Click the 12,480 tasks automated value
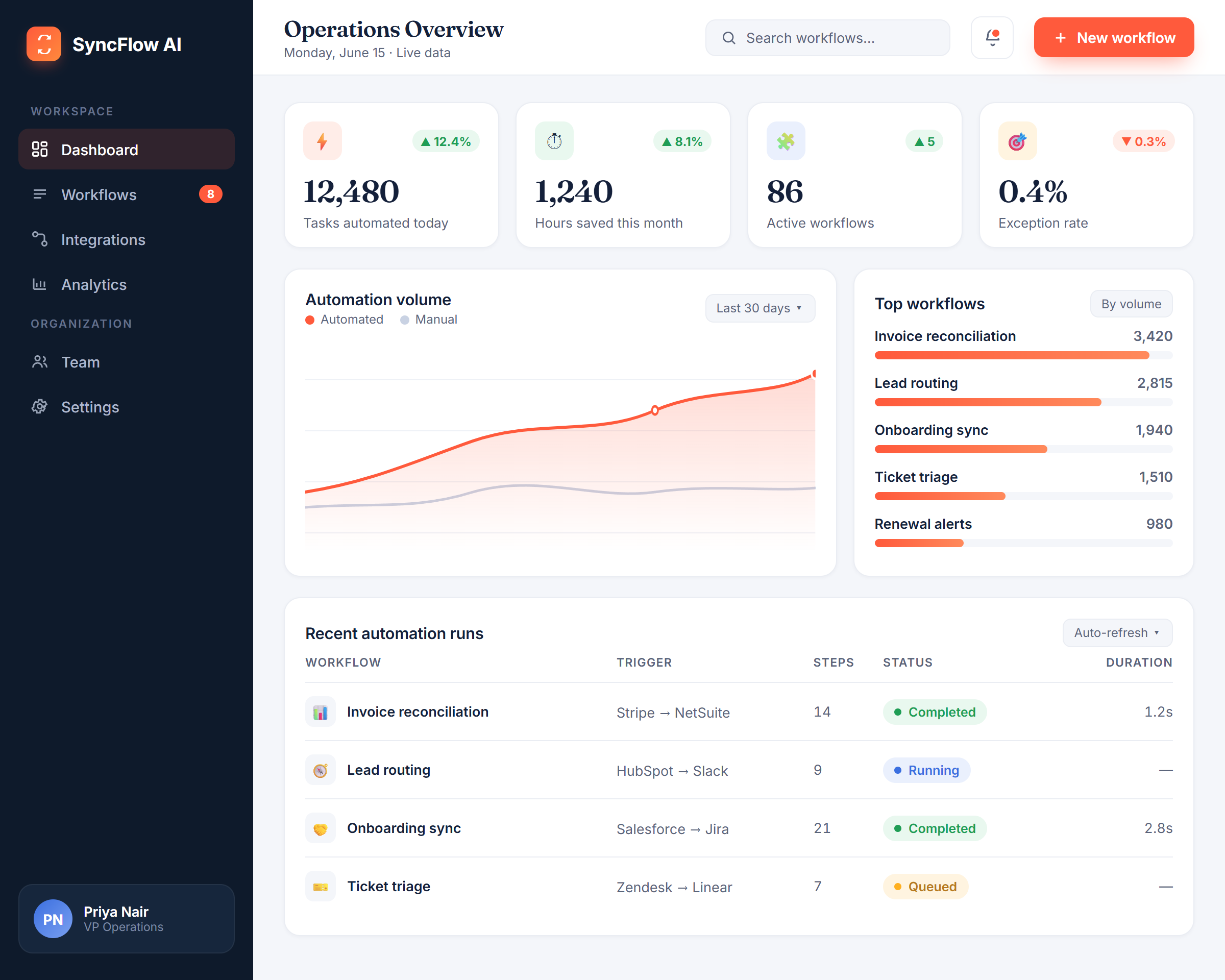 click(351, 191)
